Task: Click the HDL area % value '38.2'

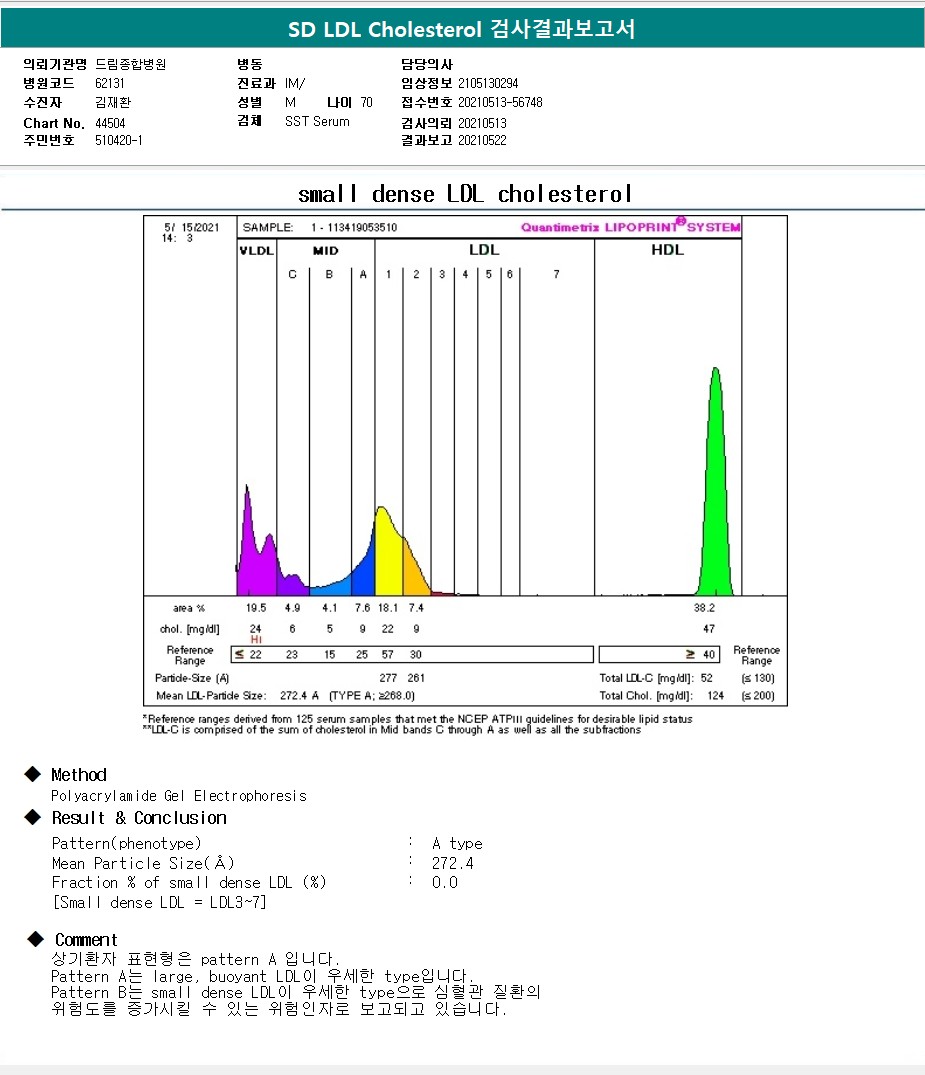Action: 704,608
